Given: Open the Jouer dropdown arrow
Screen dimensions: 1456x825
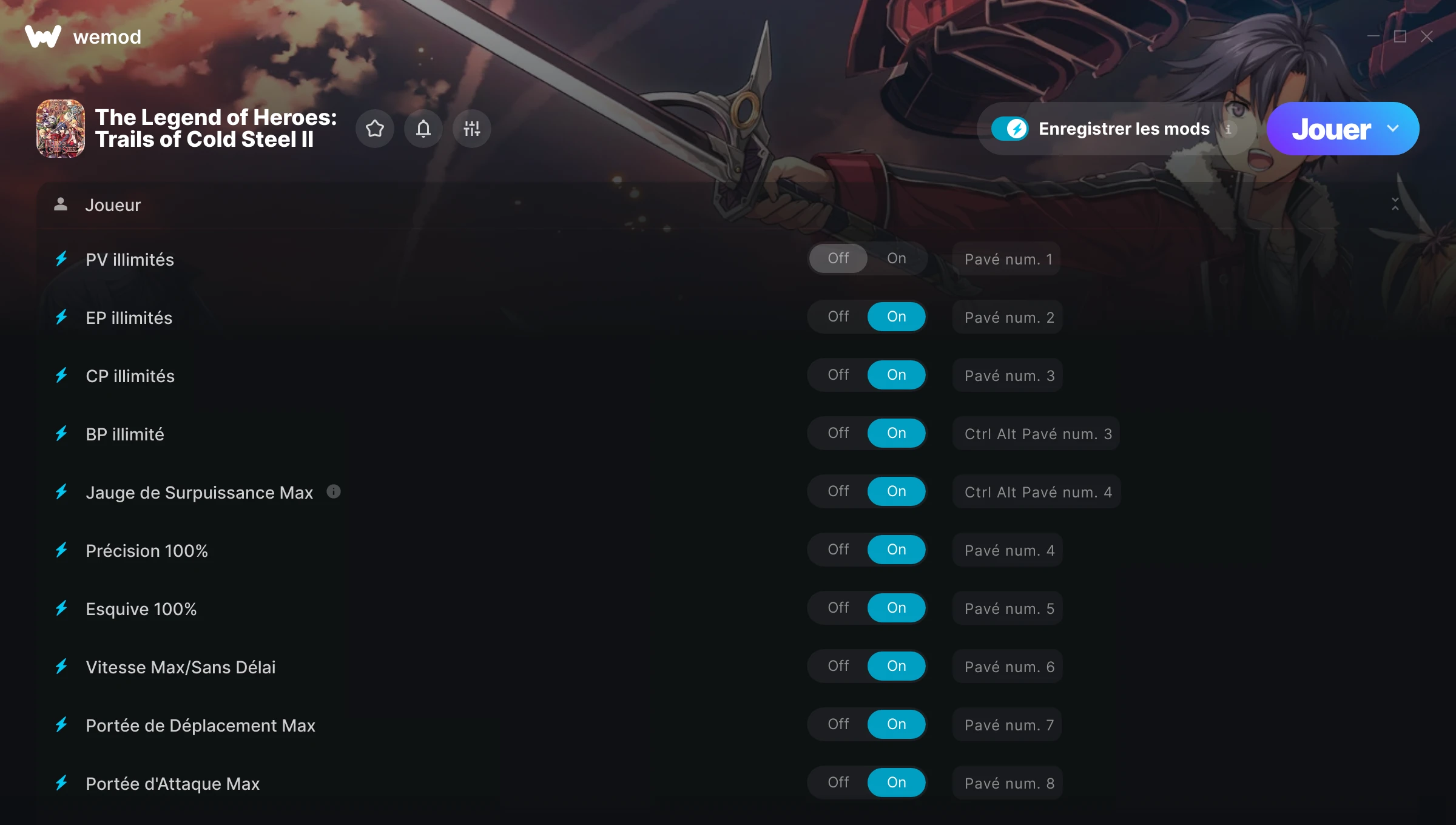Looking at the screenshot, I should click(1393, 129).
